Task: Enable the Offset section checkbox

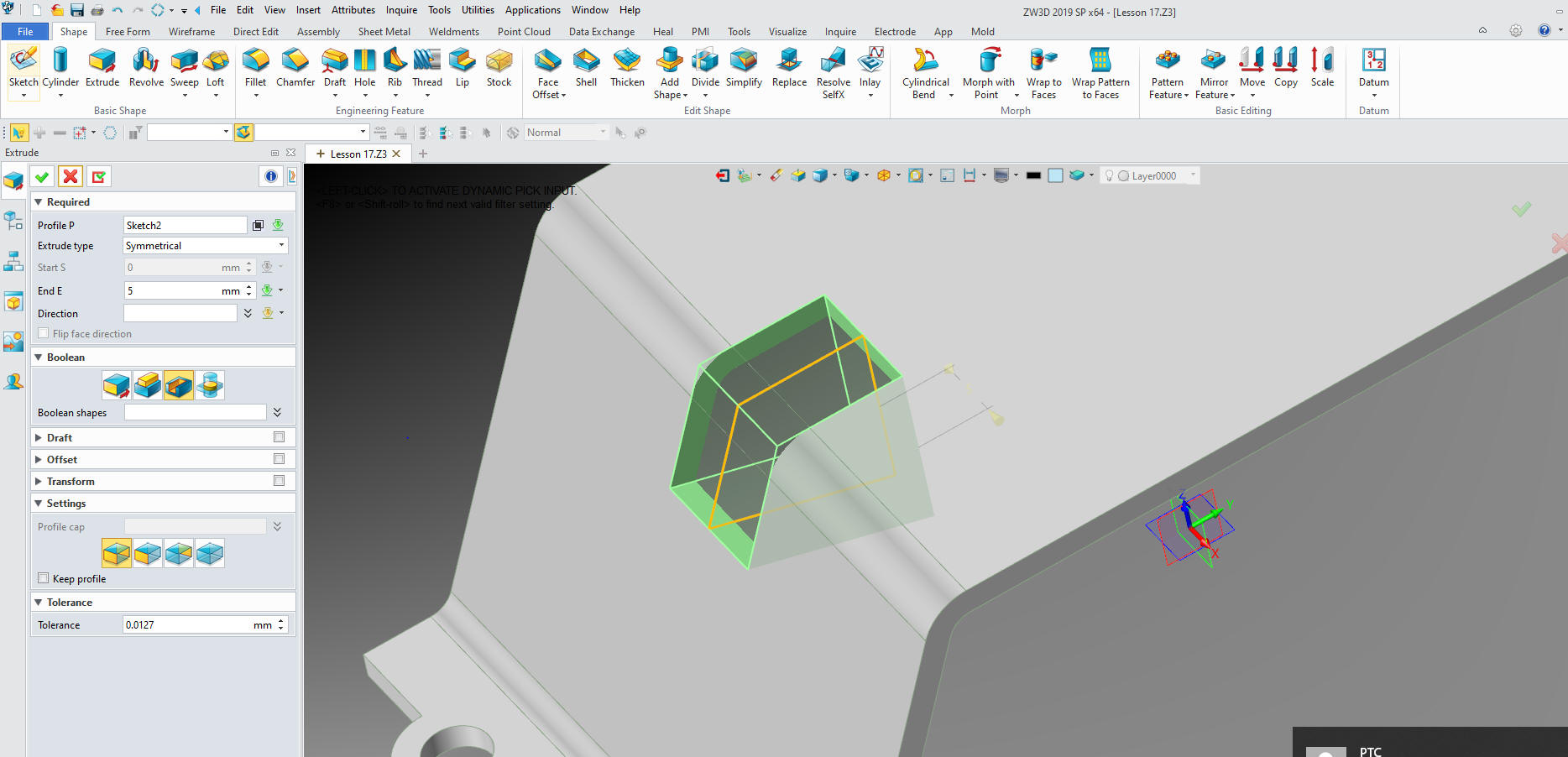Action: point(279,459)
